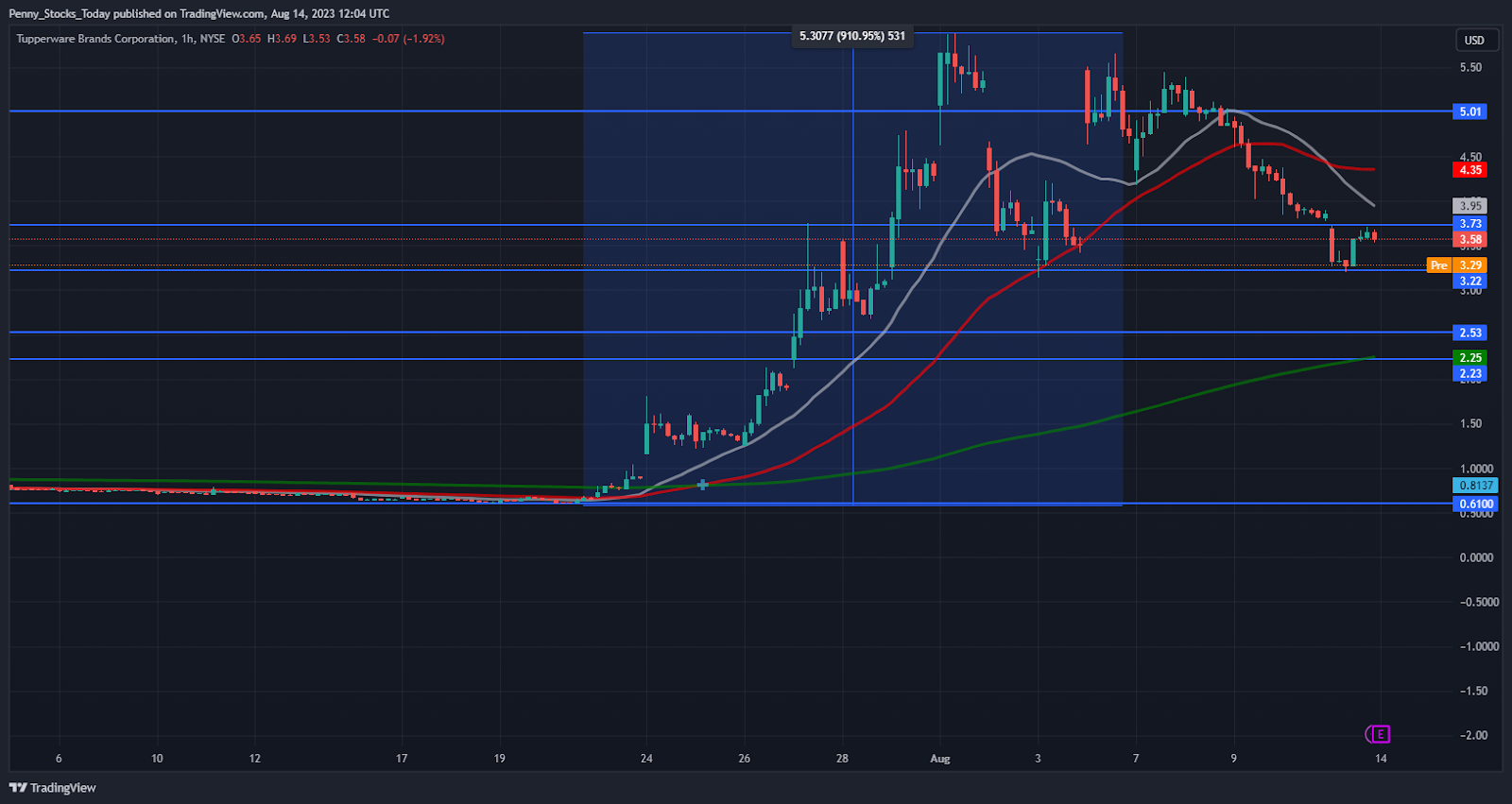Click the 1.0000 price axis value
The image size is (1512, 804).
point(1476,469)
